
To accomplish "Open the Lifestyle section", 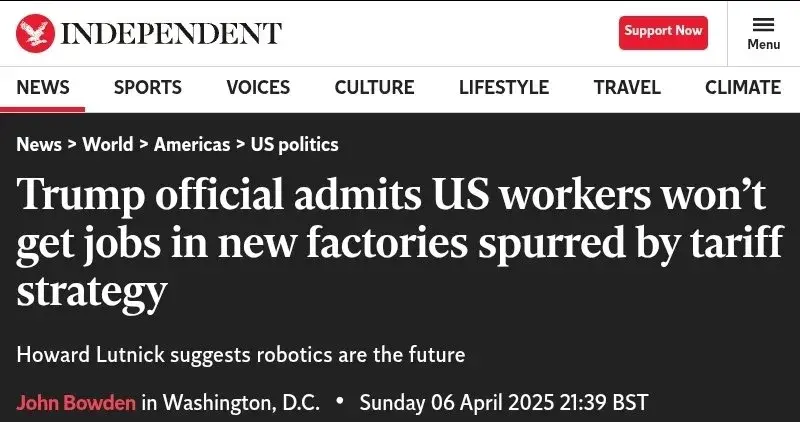I will tap(504, 87).
